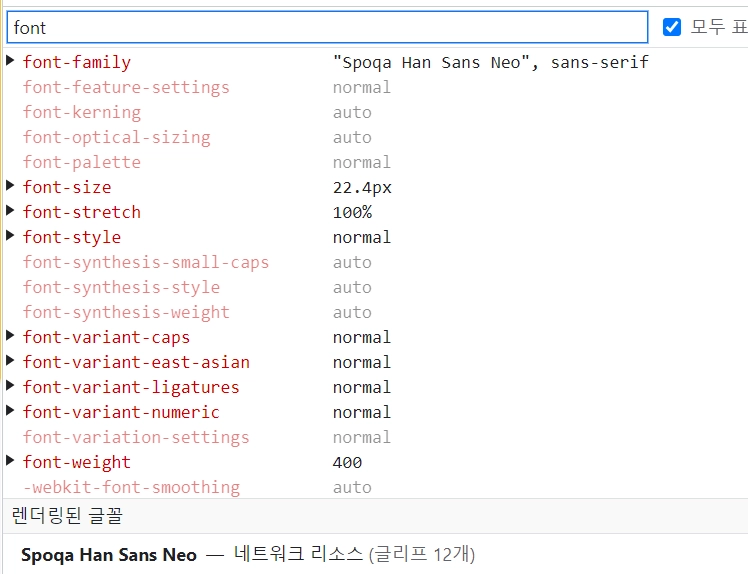The width and height of the screenshot is (748, 574).
Task: Expand the font-size property
Action: point(10,187)
